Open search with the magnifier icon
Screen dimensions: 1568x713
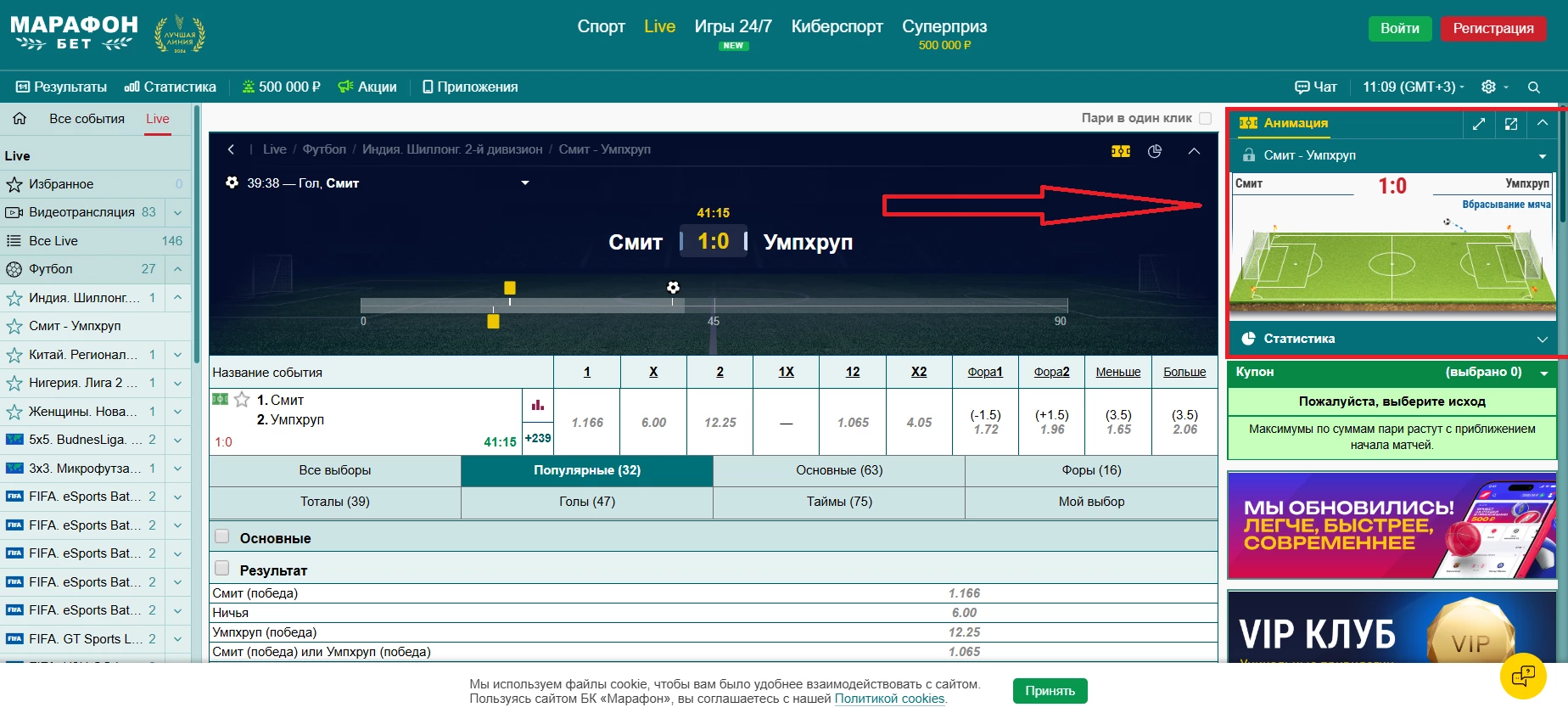pyautogui.click(x=1534, y=87)
